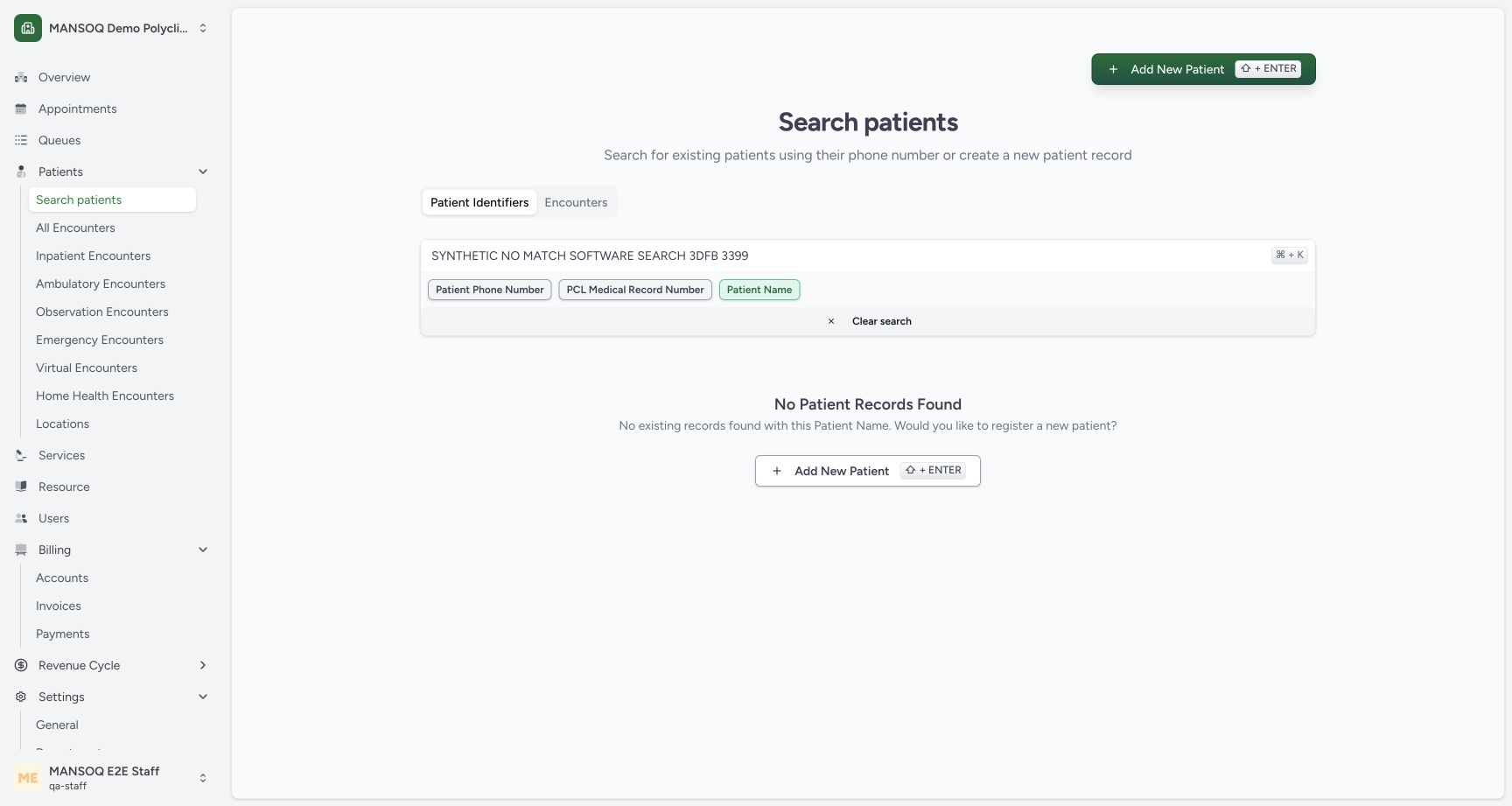This screenshot has width=1512, height=806.
Task: Open the Invoices link under Billing
Action: point(112,606)
